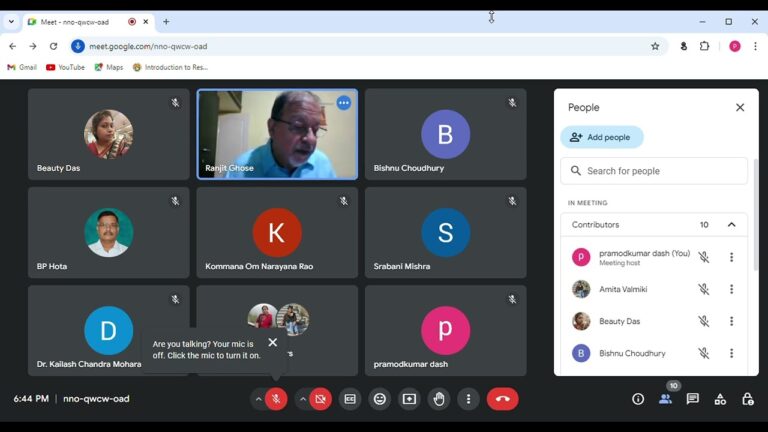This screenshot has width=768, height=432.
Task: Dismiss the 'Are you talking?' mic tooltip
Action: [x=272, y=342]
